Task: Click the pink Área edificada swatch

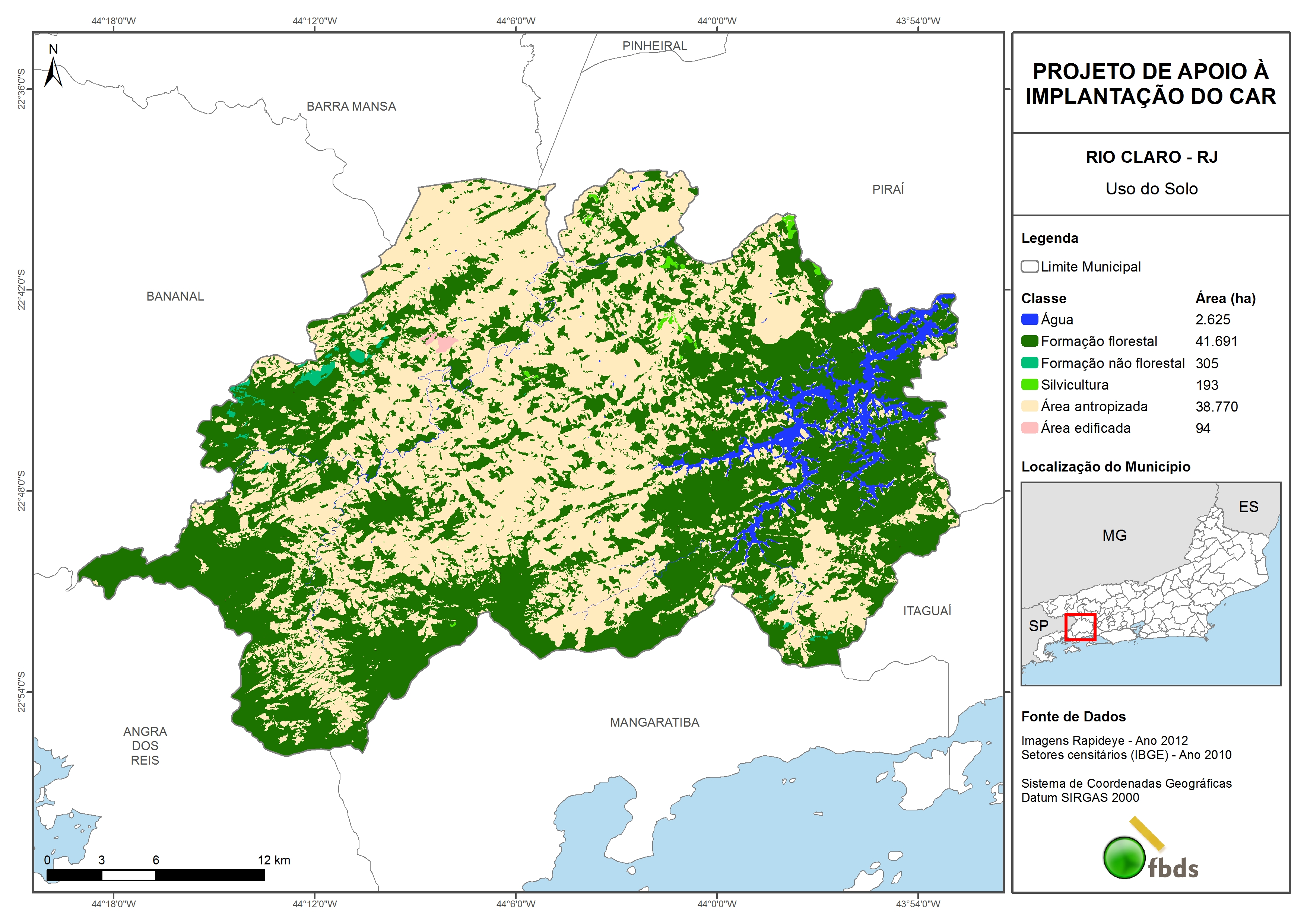Action: pos(1029,428)
